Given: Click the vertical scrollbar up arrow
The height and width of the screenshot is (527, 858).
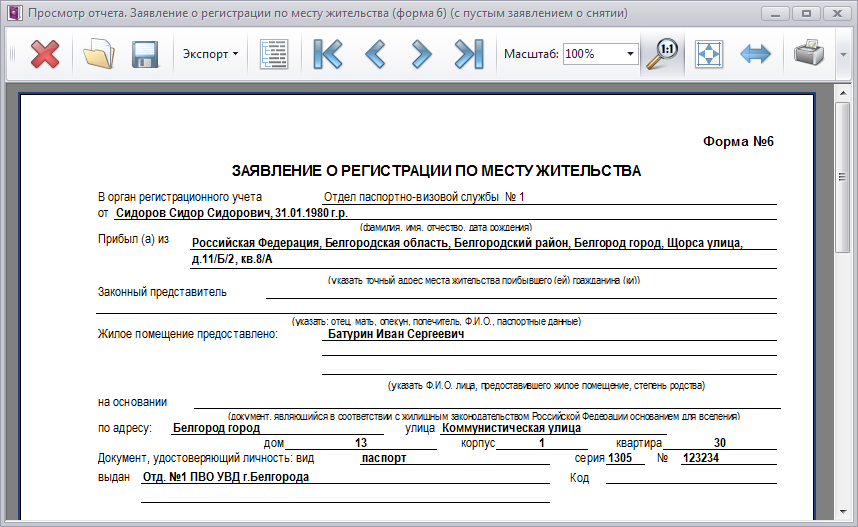Looking at the screenshot, I should (x=843, y=93).
